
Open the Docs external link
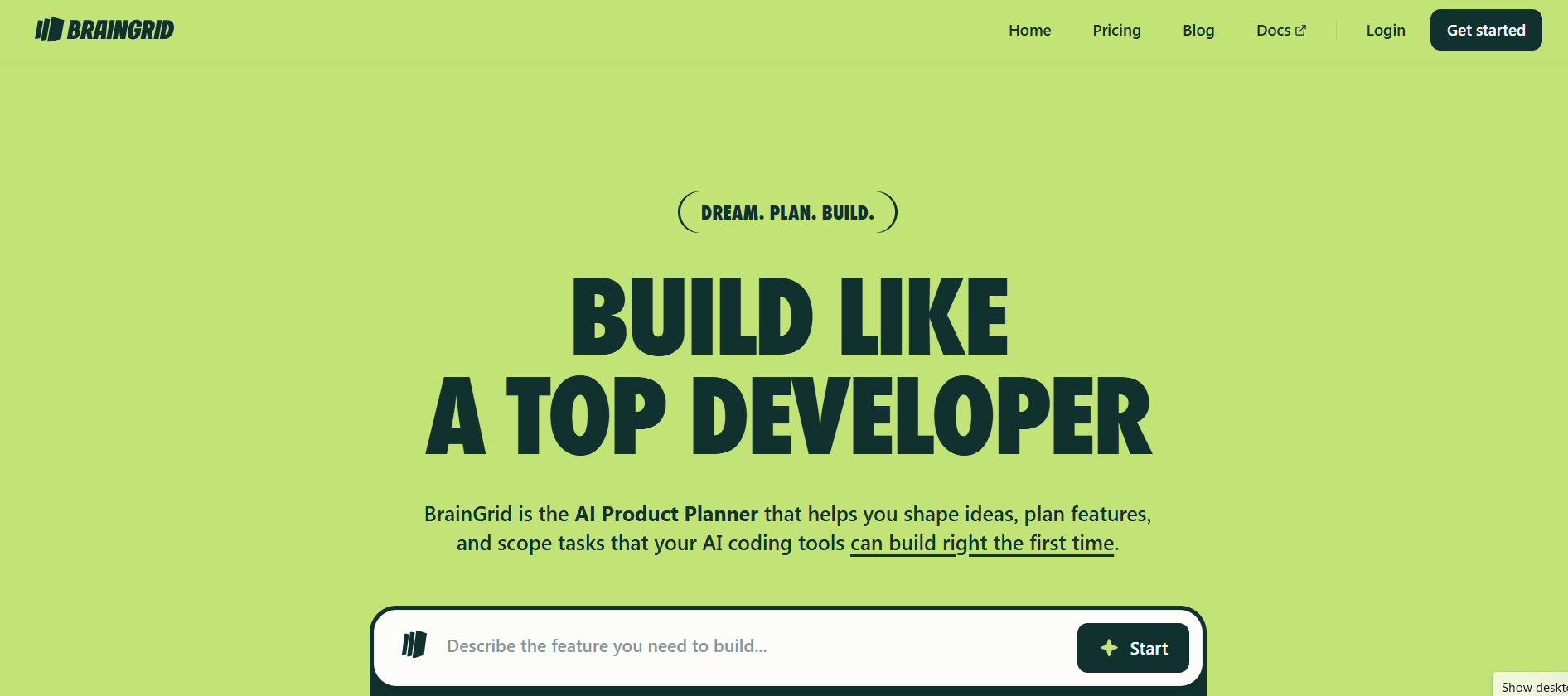click(x=1281, y=31)
